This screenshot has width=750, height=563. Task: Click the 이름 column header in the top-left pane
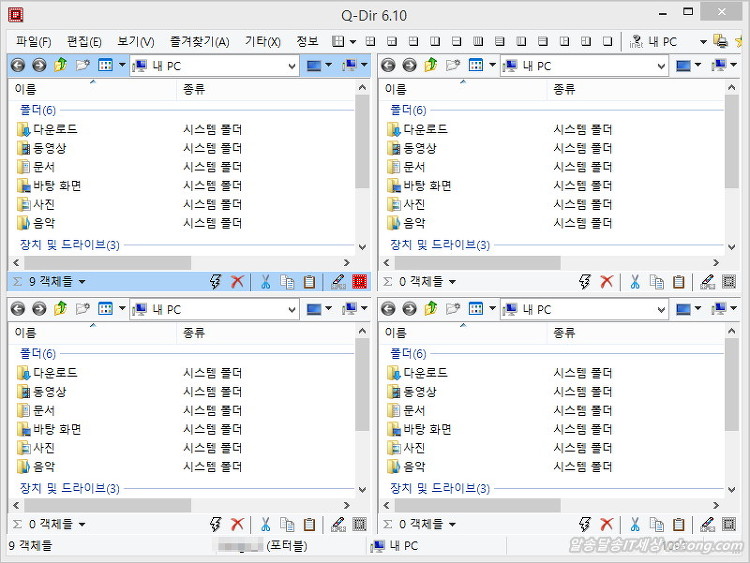coord(26,90)
